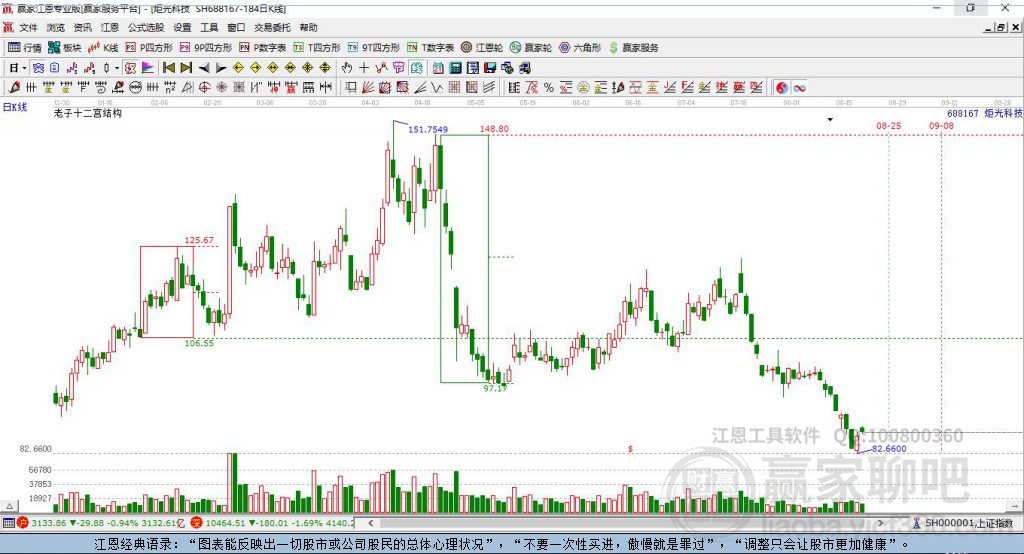The width and height of the screenshot is (1024, 554).
Task: Click small black triangle near stock code
Action: point(830,120)
